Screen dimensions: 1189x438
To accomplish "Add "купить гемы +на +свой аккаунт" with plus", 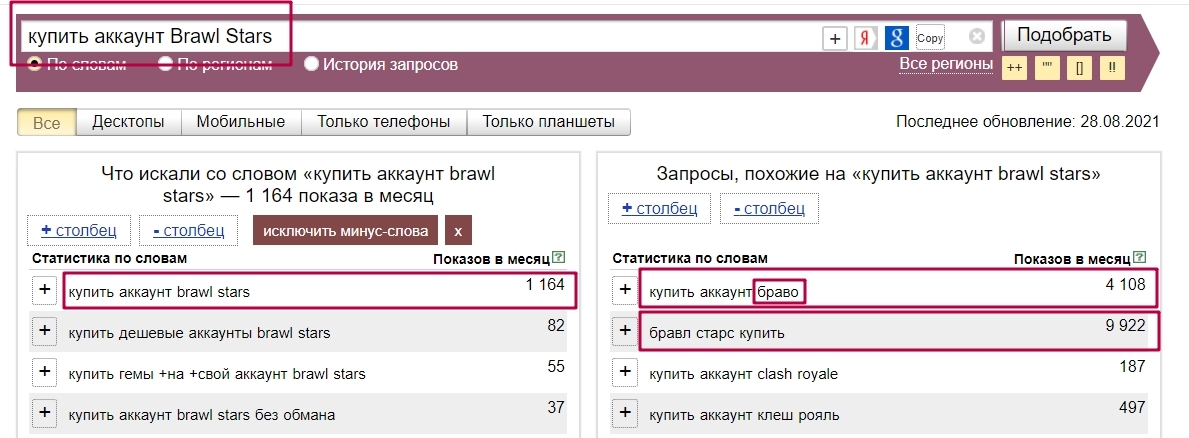I will (x=45, y=372).
